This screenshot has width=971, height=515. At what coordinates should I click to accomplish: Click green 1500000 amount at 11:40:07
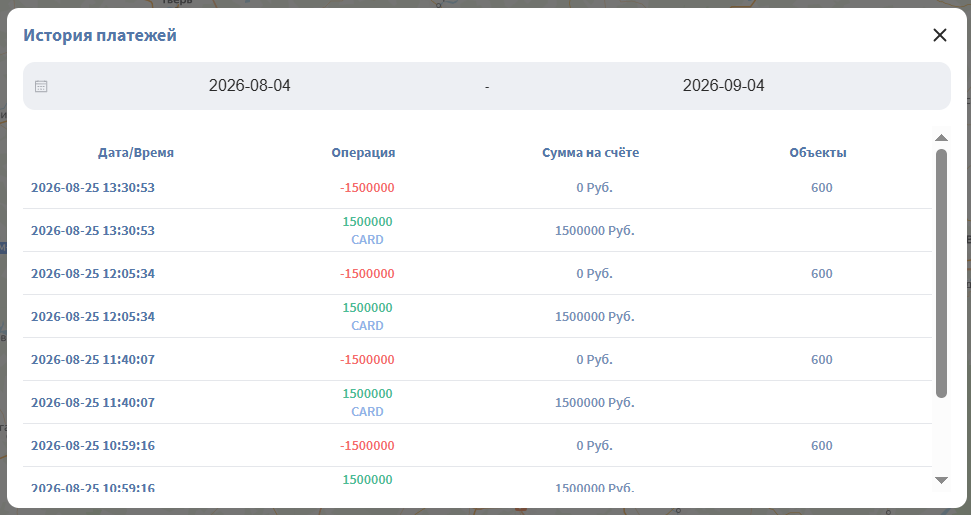[x=367, y=394]
